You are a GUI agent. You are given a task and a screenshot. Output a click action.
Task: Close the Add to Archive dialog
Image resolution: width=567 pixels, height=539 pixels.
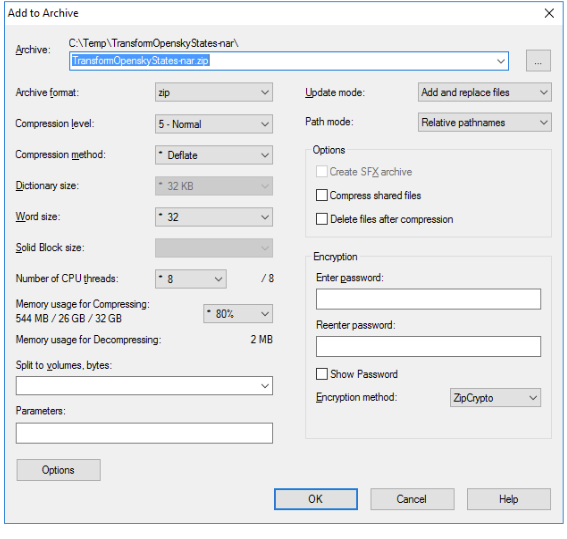tap(549, 13)
